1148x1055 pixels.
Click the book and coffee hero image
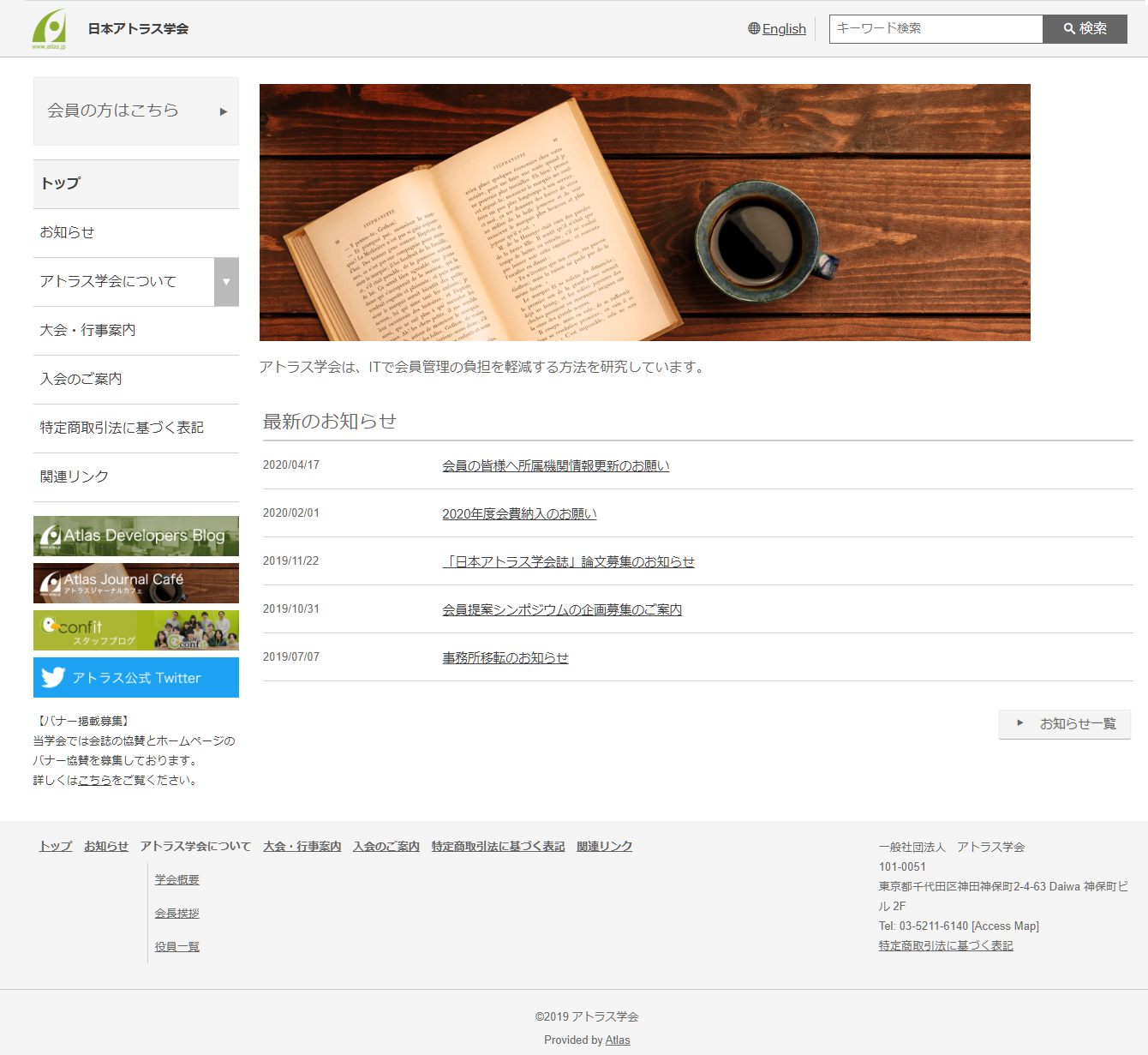pos(644,212)
